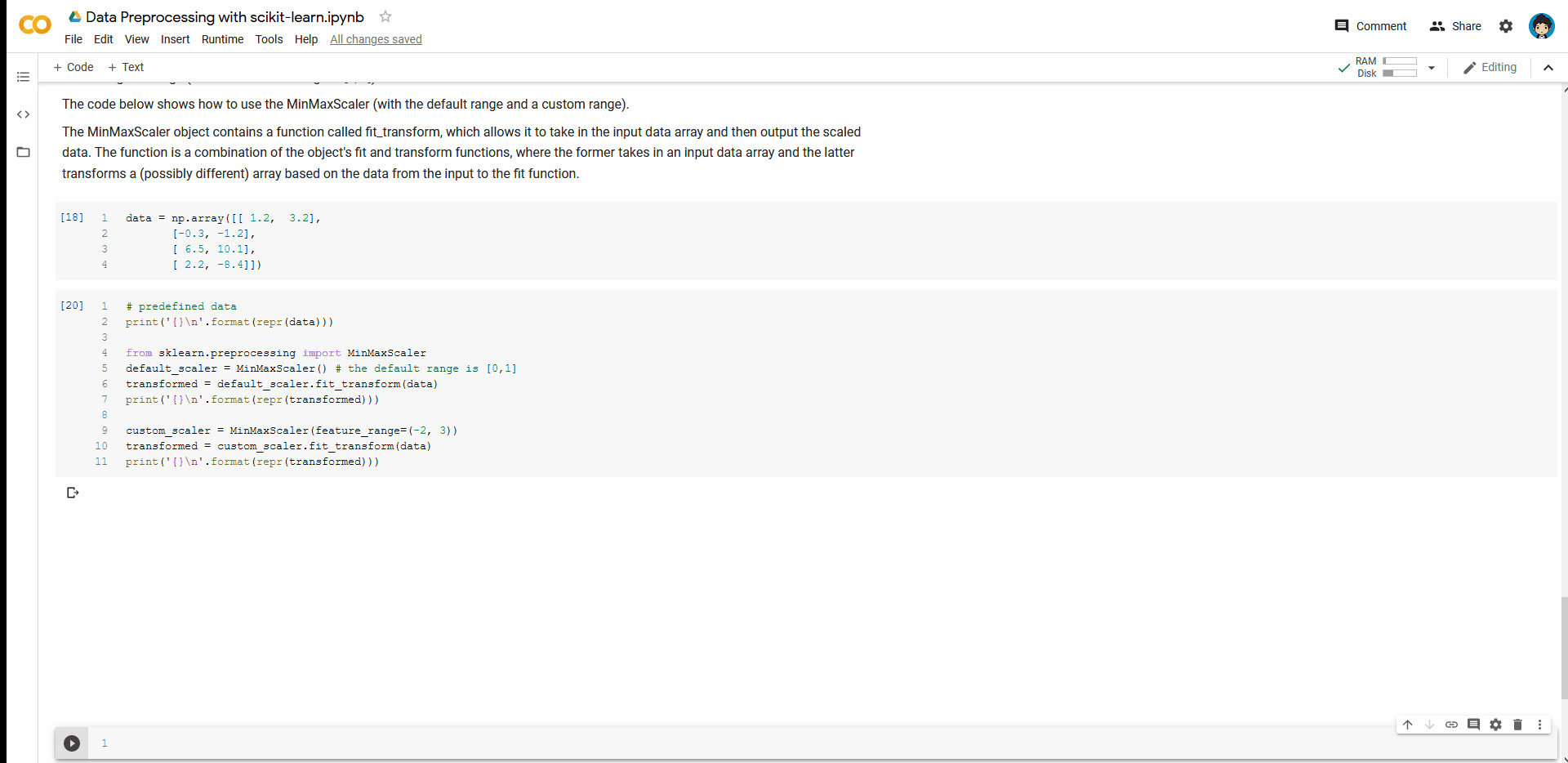Open the code snippets panel
Screen dimensions: 1568x763
23,114
